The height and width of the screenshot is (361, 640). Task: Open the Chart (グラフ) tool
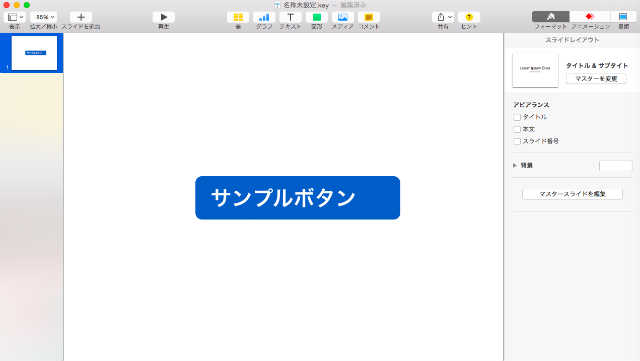(264, 17)
